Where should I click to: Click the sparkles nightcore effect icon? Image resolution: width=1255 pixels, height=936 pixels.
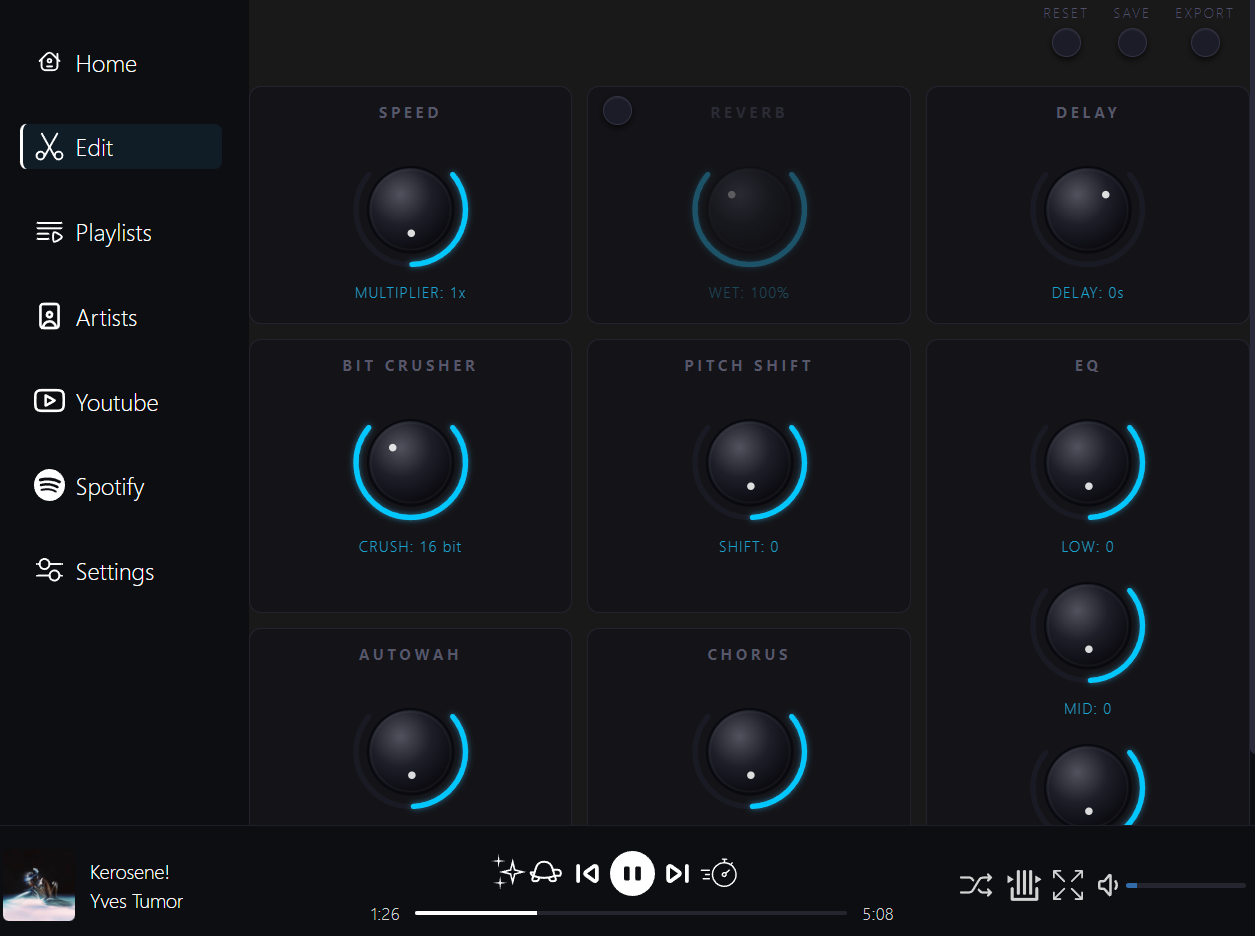coord(508,872)
